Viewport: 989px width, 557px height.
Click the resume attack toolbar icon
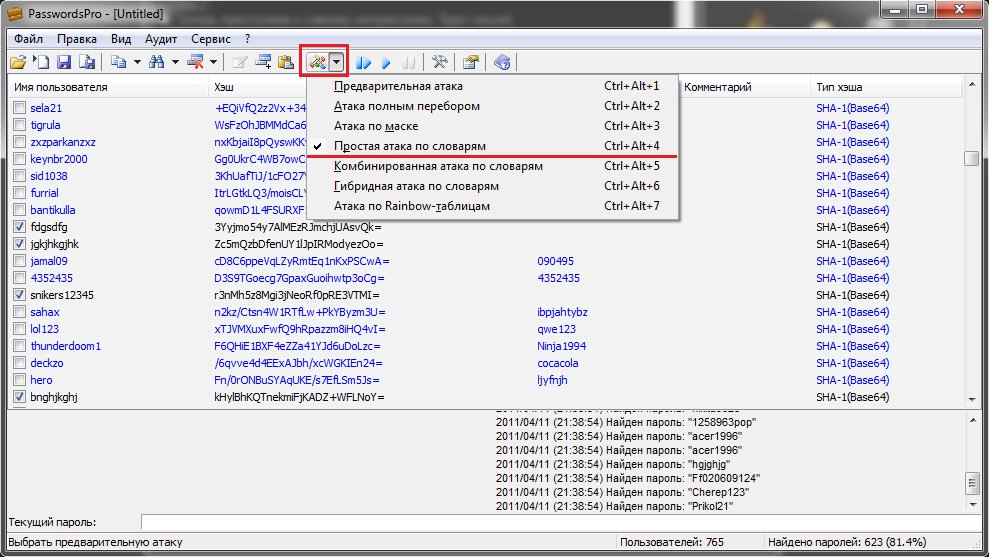tap(363, 63)
